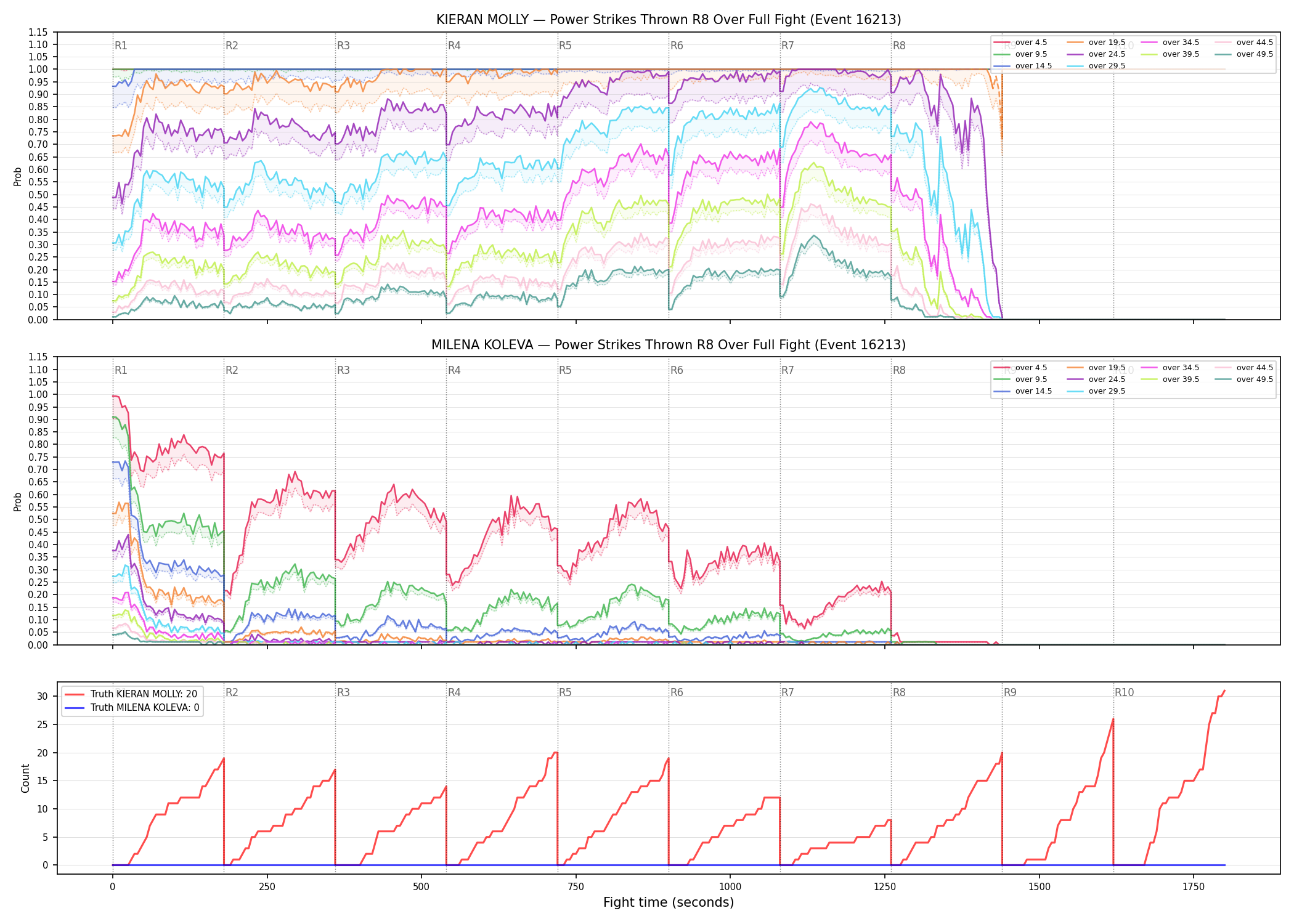
Task: Click 'over 24.5' legend entry in middle chart
Action: [x=1096, y=379]
